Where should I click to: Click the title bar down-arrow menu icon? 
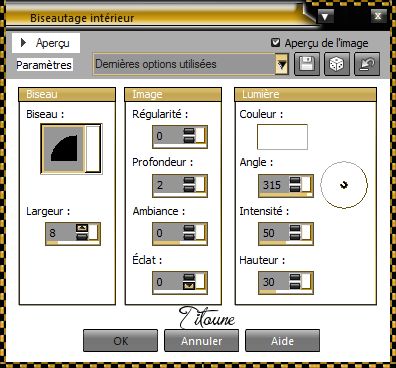[325, 17]
